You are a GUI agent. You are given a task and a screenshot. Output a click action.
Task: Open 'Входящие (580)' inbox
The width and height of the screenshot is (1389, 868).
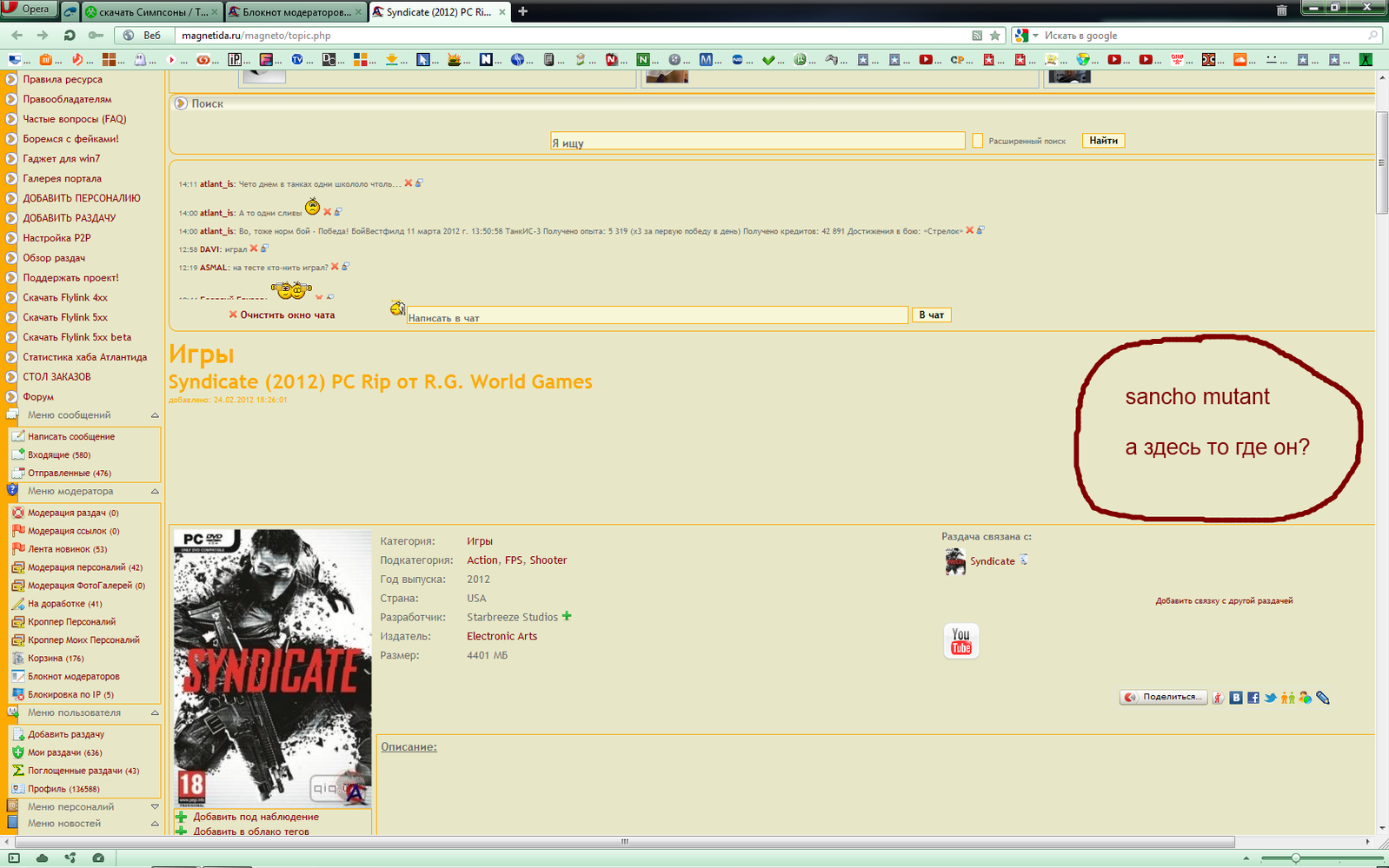tap(59, 455)
